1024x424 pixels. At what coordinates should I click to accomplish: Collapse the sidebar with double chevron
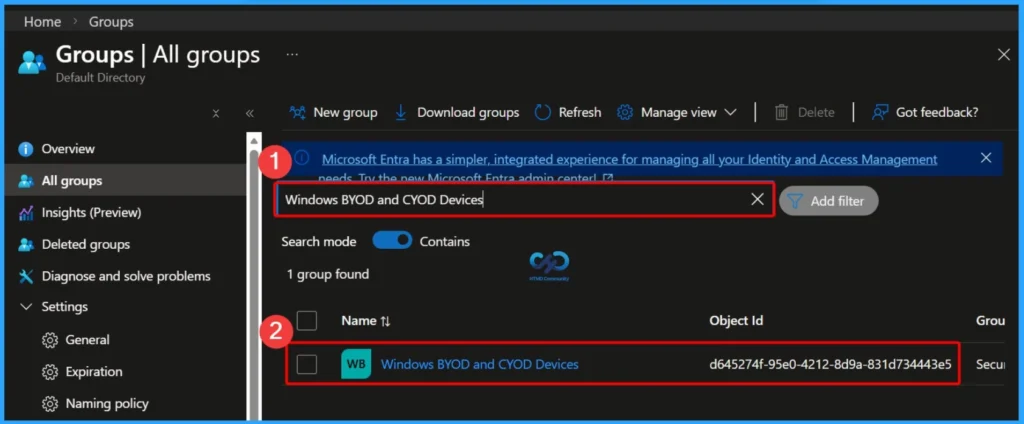pos(249,113)
